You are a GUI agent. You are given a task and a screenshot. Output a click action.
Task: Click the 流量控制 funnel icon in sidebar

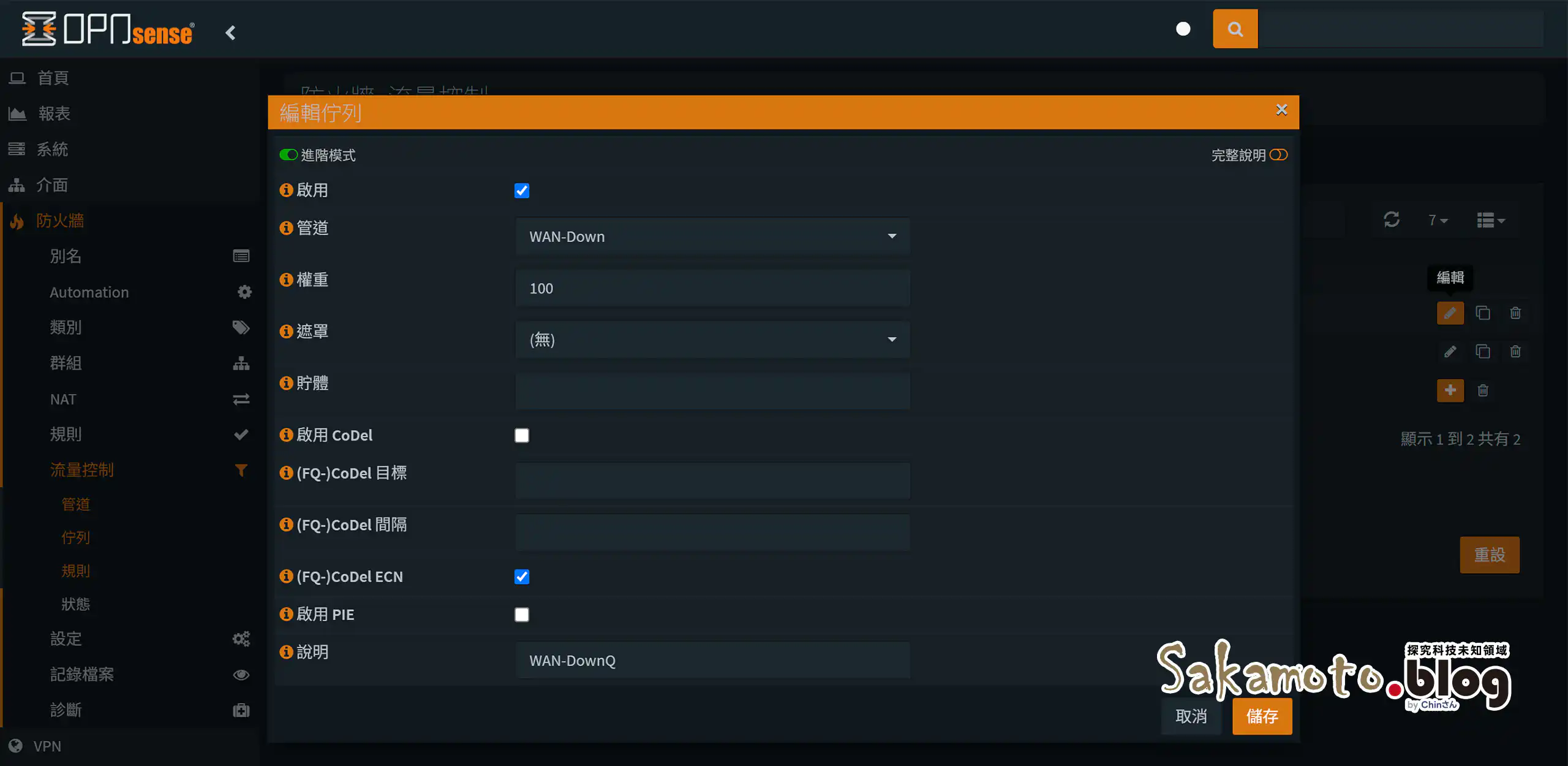(x=241, y=470)
